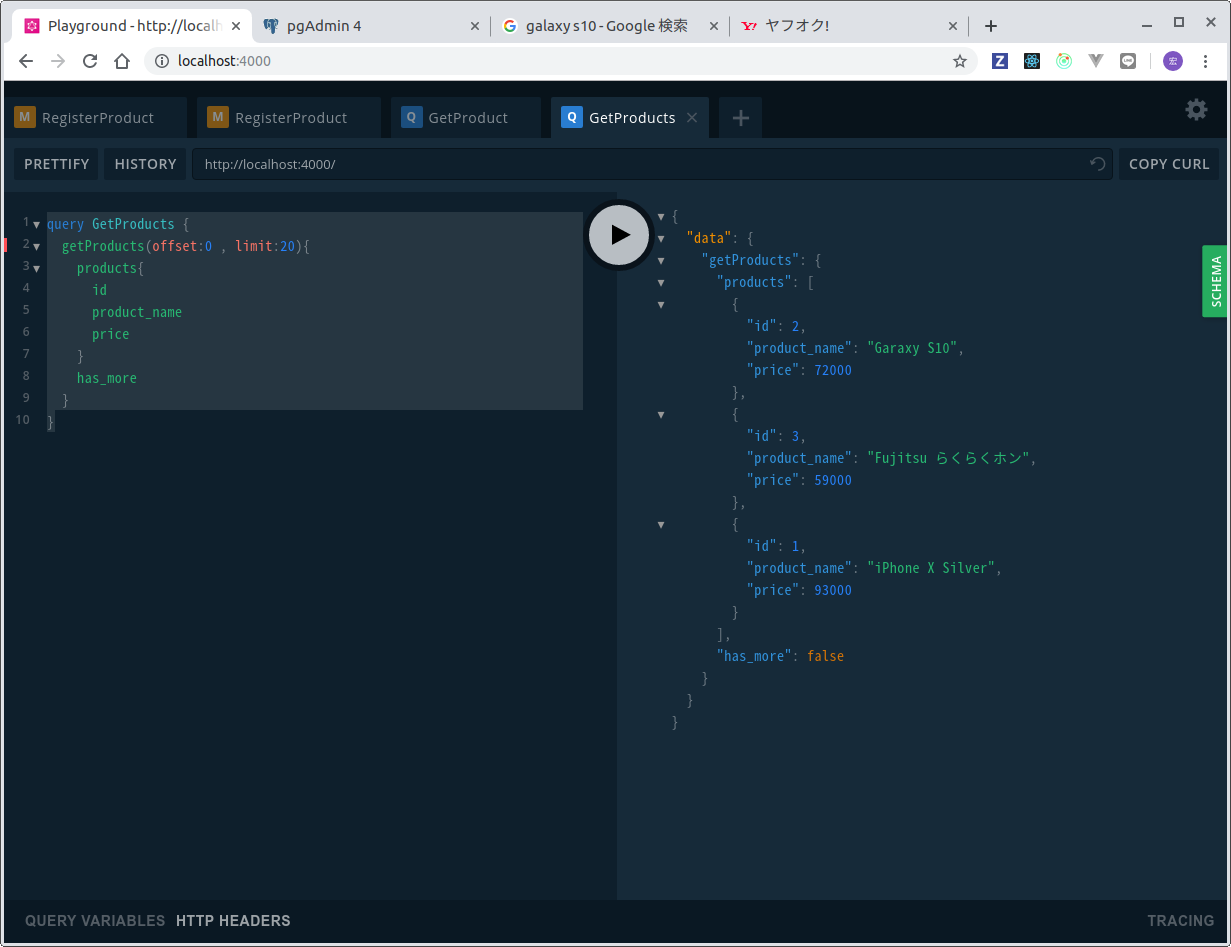This screenshot has width=1231, height=947.
Task: Switch to the GetProduct query tab
Action: coord(466,118)
